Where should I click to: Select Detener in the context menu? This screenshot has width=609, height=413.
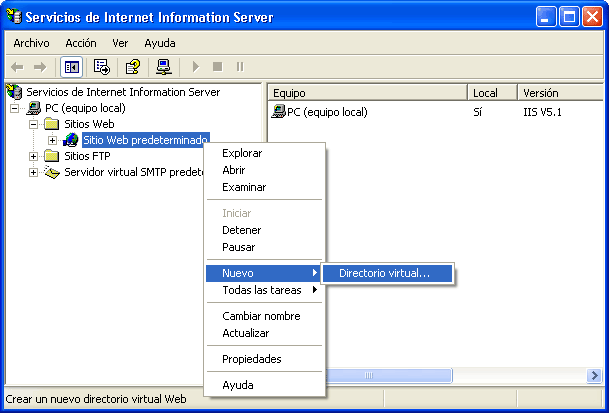coord(264,230)
